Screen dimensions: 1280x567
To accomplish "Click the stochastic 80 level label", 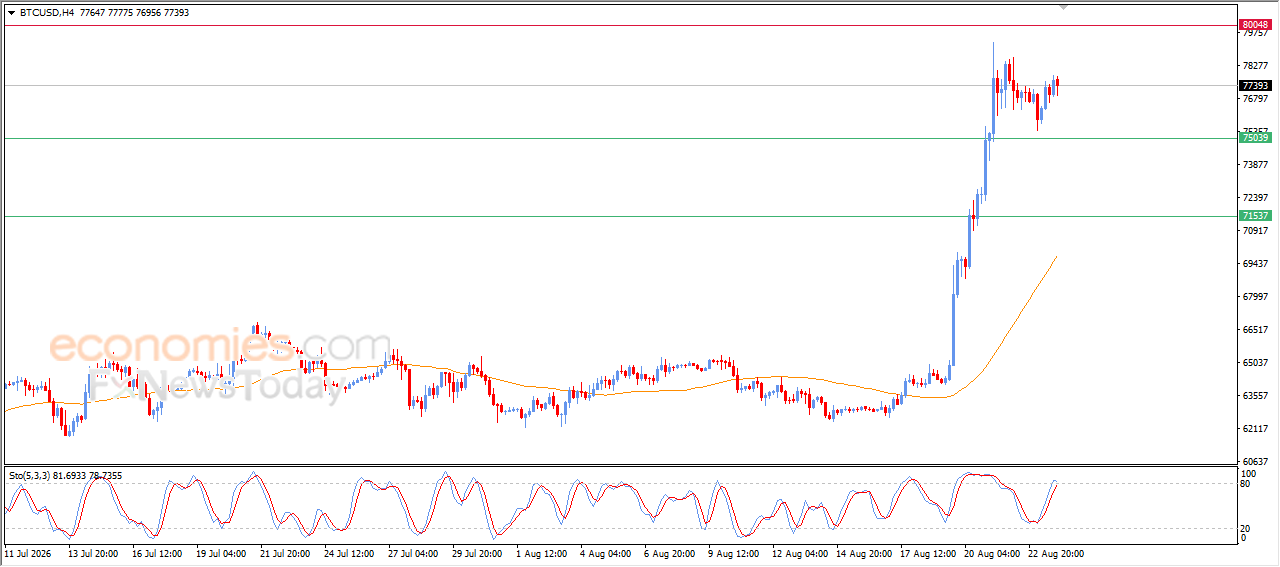I will click(x=1246, y=484).
